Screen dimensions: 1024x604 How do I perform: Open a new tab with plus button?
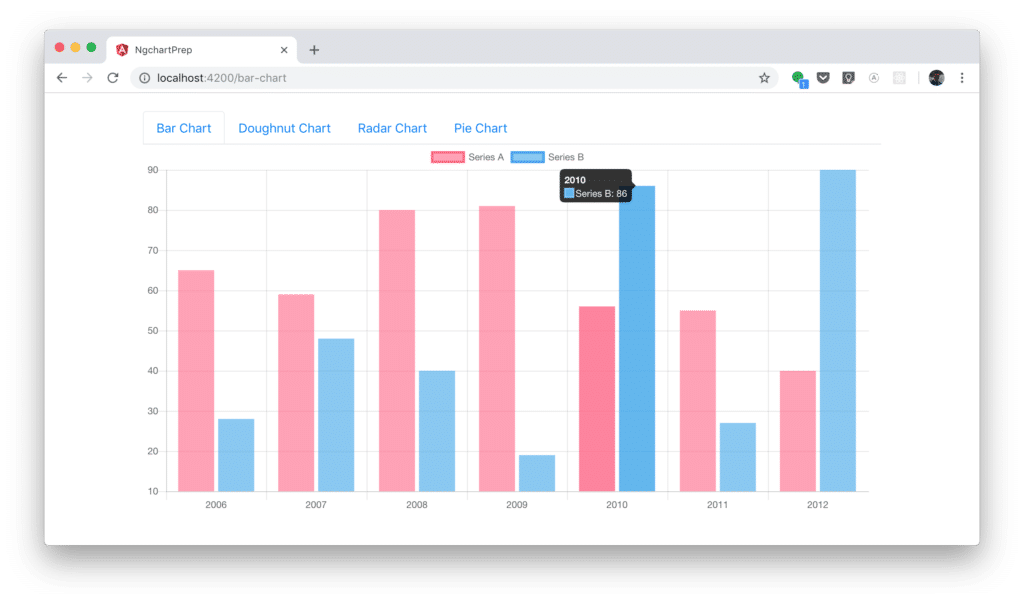[x=314, y=50]
